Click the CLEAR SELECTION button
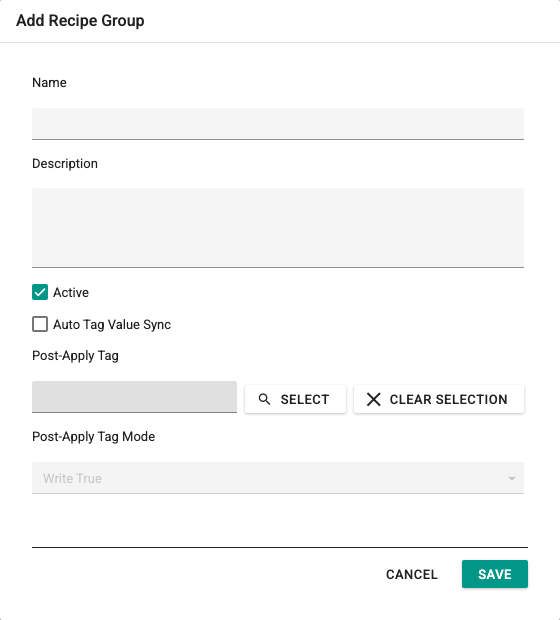Screen dimensions: 560x620 coord(439,399)
